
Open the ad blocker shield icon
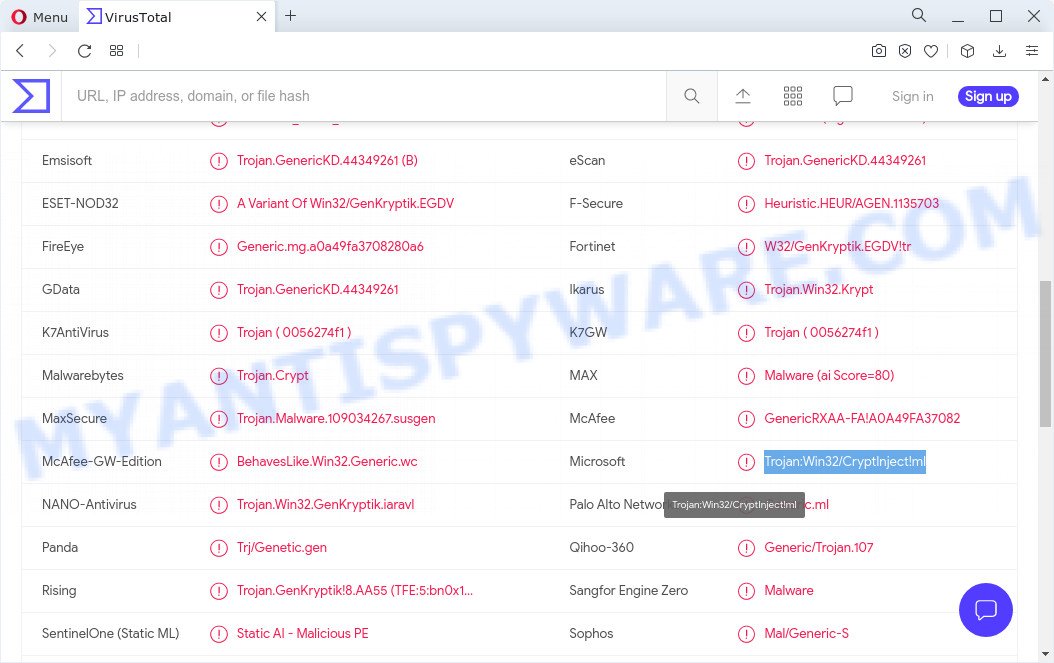click(x=905, y=50)
